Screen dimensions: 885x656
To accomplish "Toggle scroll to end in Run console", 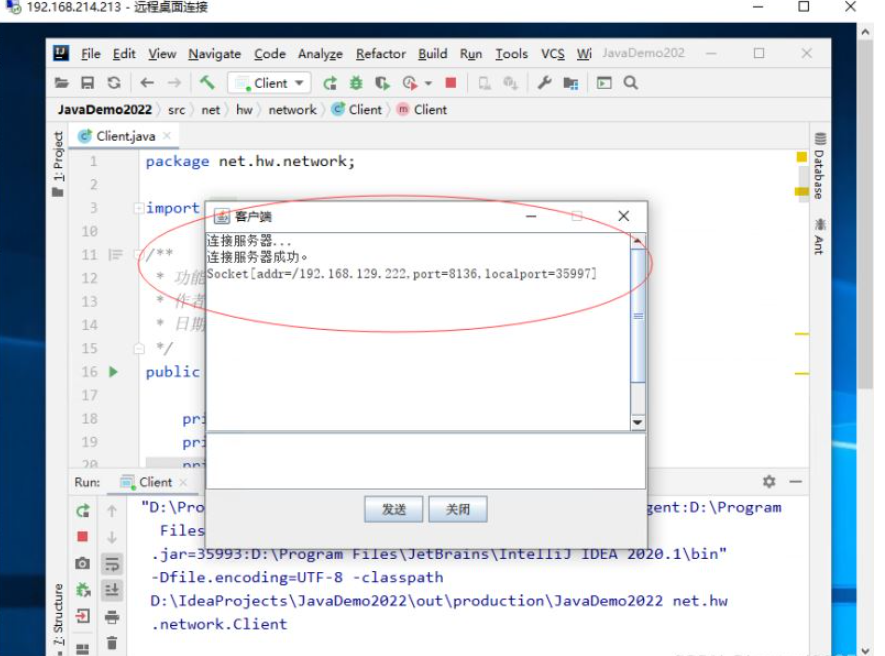I will click(x=112, y=590).
